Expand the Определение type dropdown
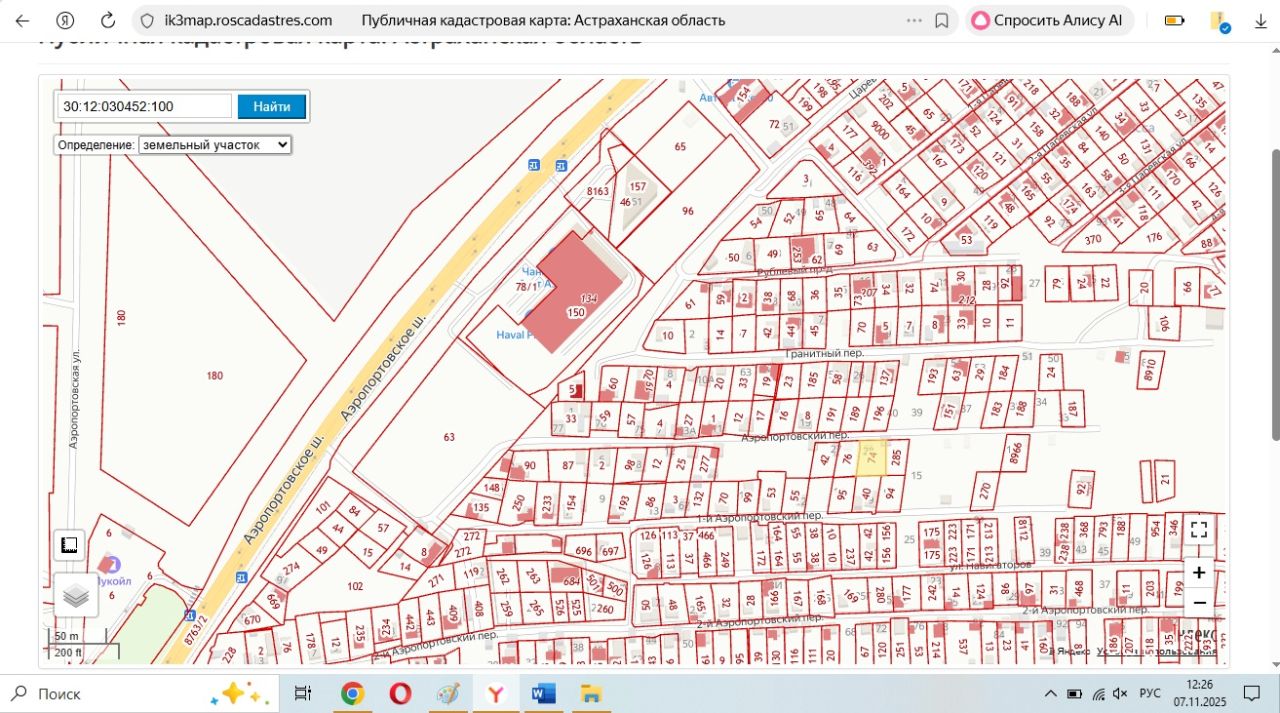 tap(214, 145)
